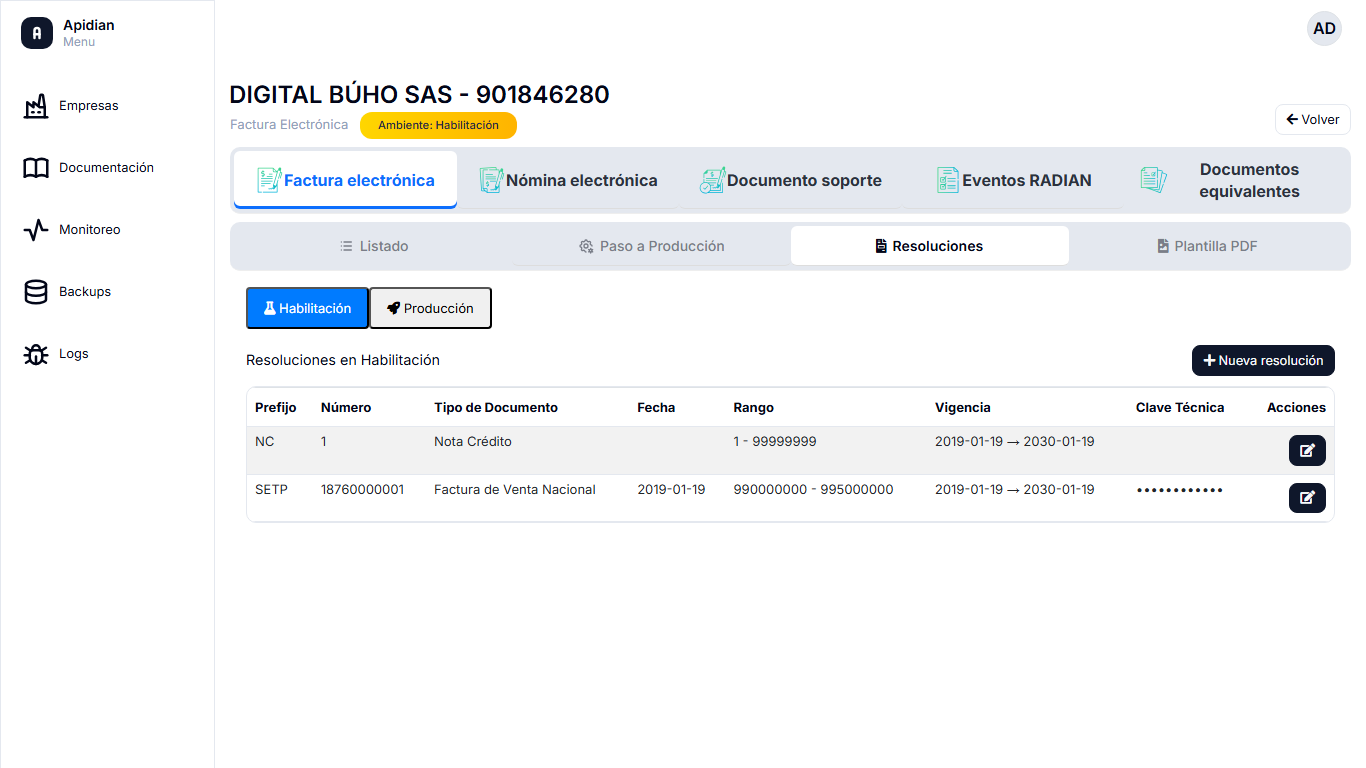Image resolution: width=1366 pixels, height=768 pixels.
Task: Click the SETP prefix cell
Action: pyautogui.click(x=271, y=489)
